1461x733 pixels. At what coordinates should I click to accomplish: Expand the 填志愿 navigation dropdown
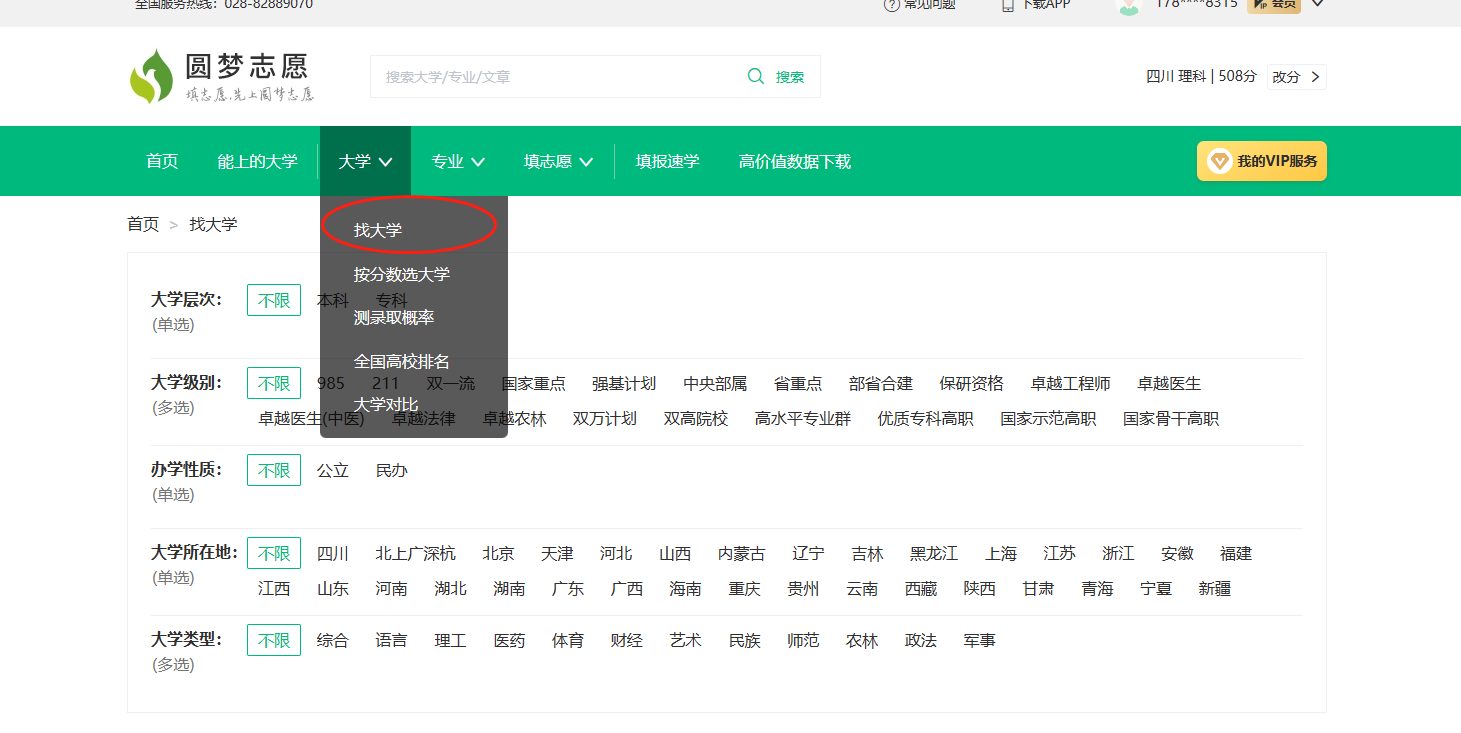(x=558, y=162)
